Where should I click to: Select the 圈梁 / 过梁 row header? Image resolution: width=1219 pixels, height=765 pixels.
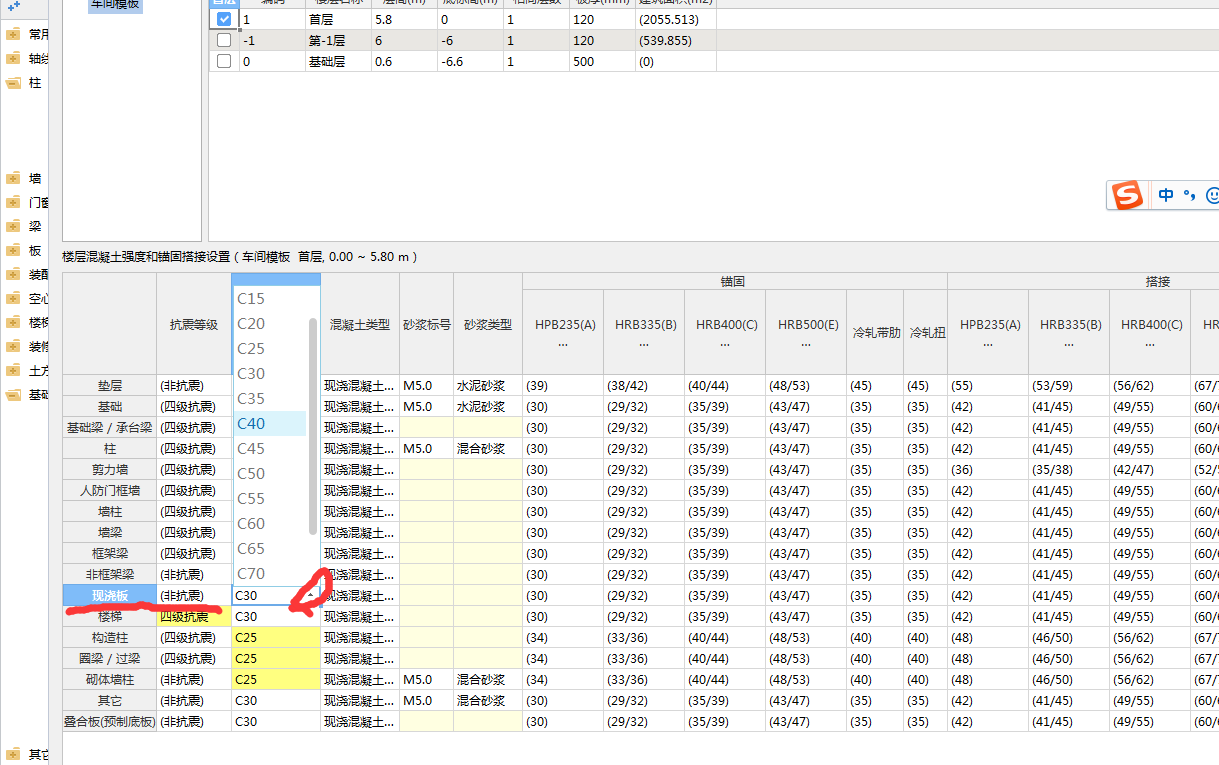[110, 658]
